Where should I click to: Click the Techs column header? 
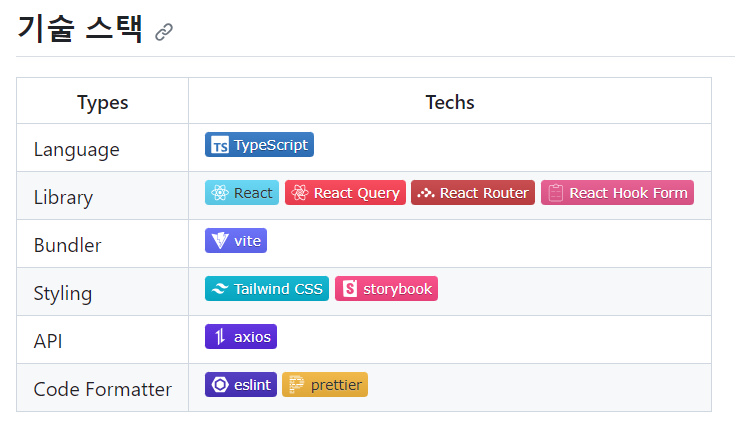(x=450, y=102)
